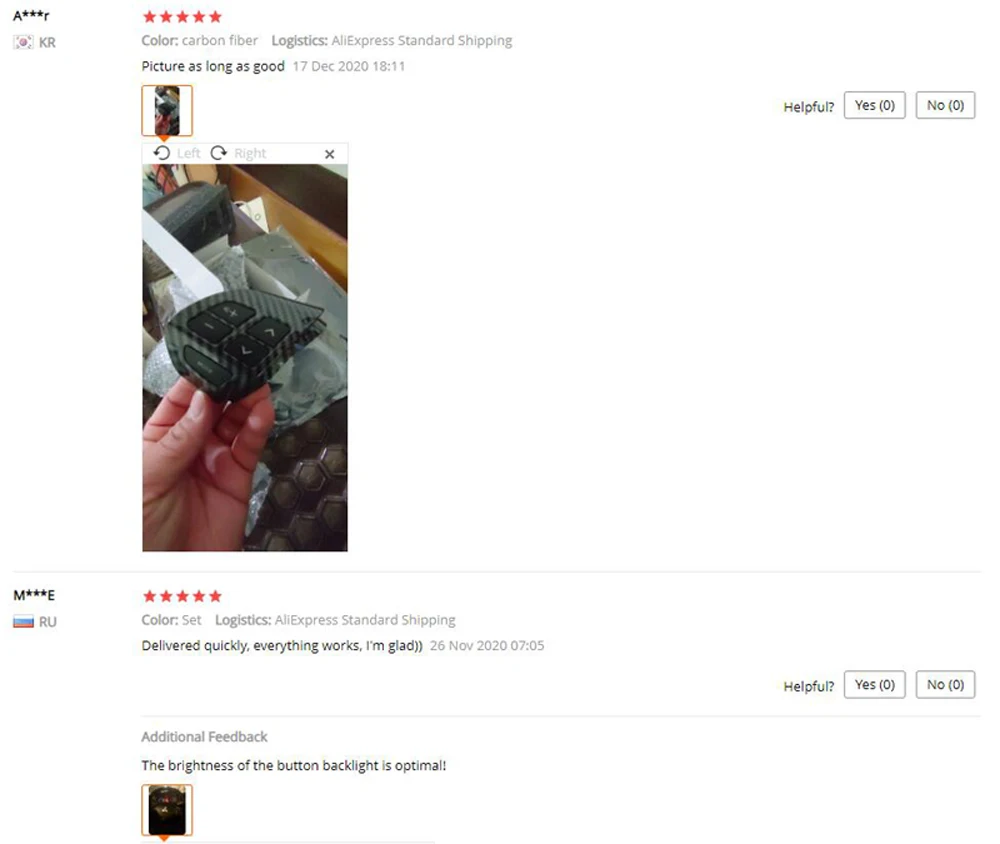
Task: Click reviewer name M***E
Action: click(x=34, y=595)
